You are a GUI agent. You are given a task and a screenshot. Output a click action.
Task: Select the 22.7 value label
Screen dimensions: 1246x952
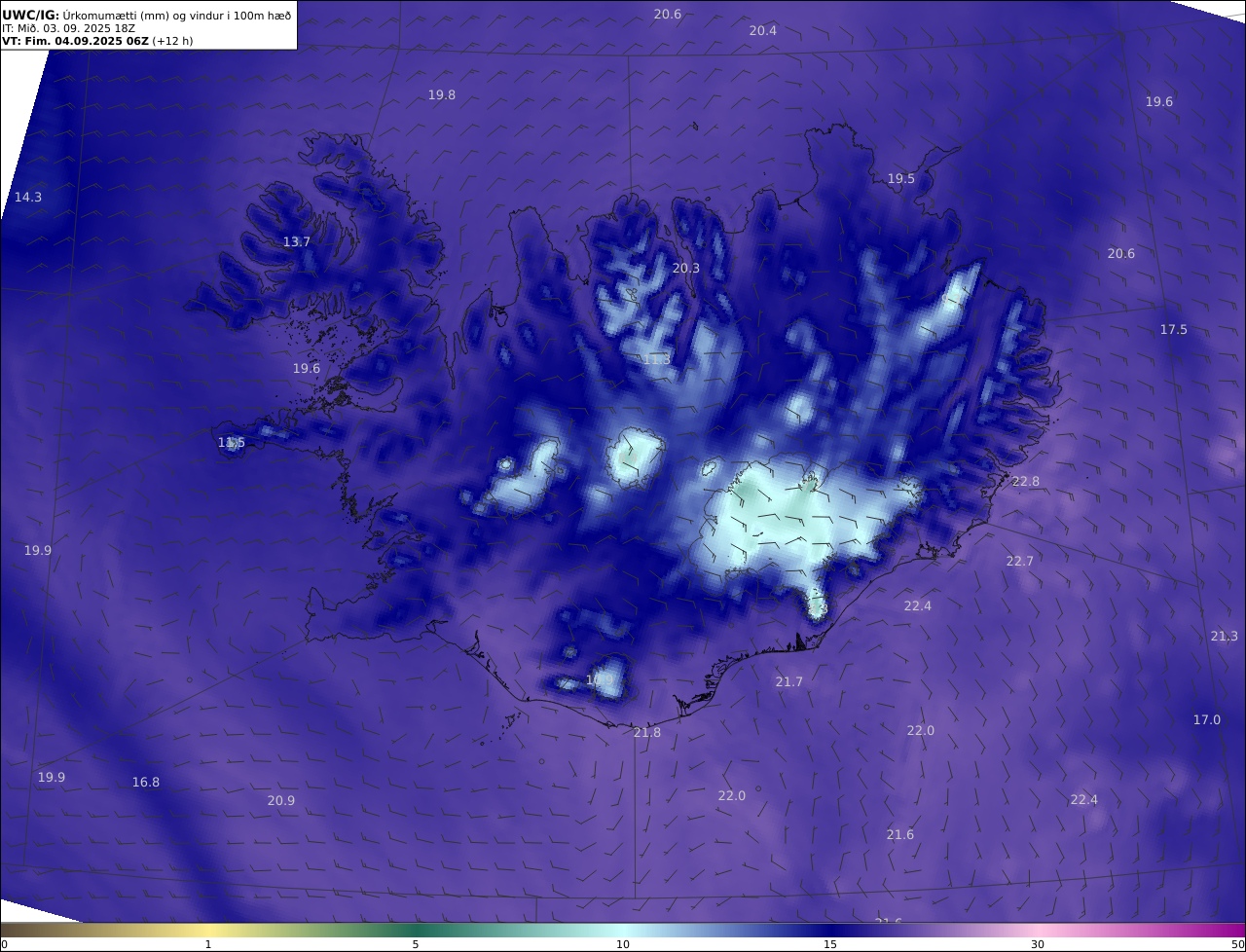pos(1020,562)
